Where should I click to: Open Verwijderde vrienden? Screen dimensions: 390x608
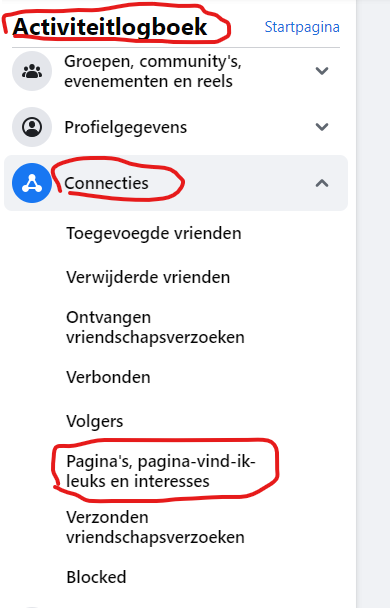[148, 277]
